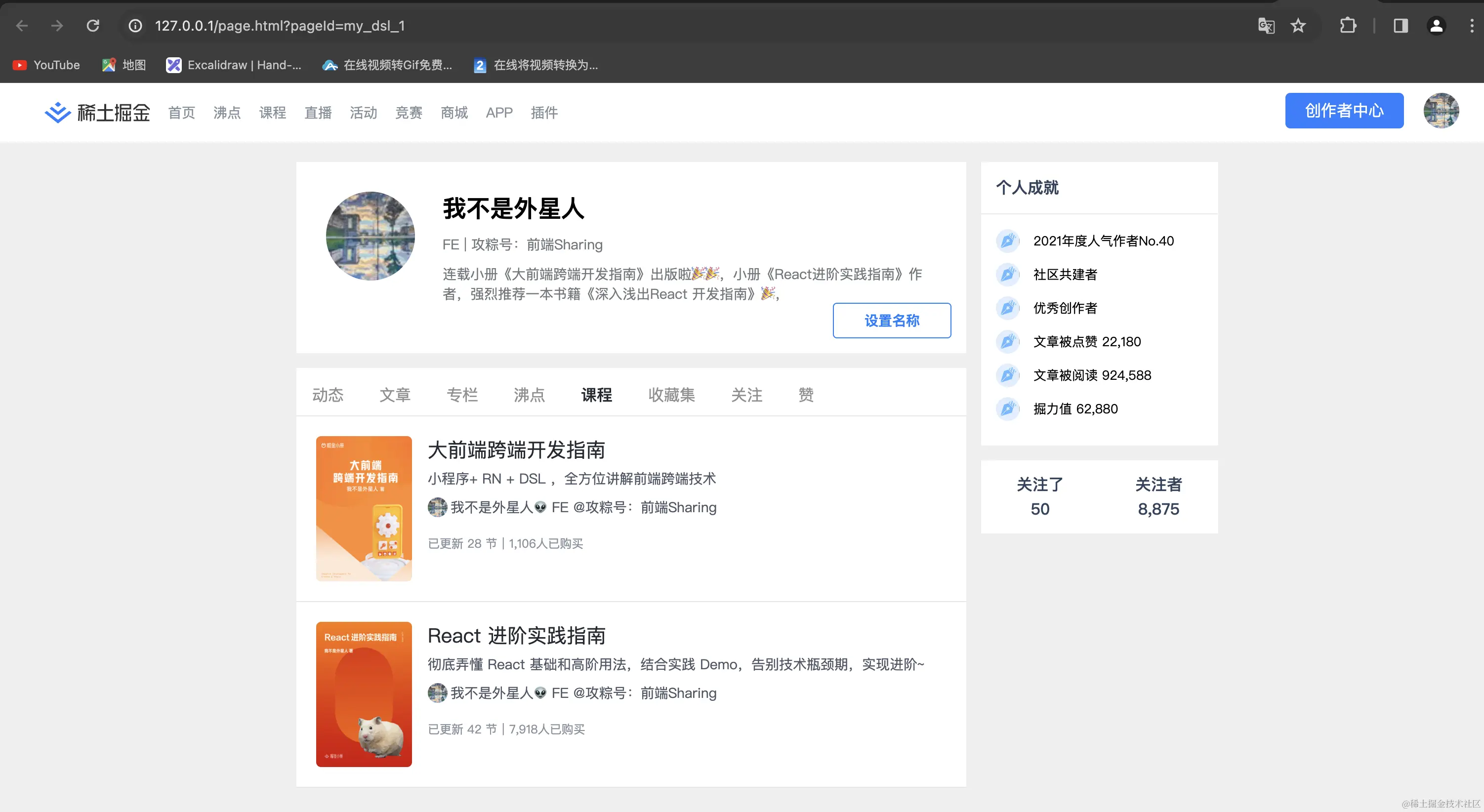
Task: Click badge icon beside 文章被阅读
Action: click(x=1008, y=375)
